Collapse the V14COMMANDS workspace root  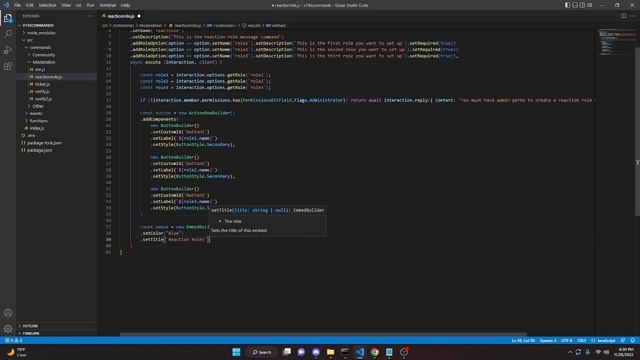[38, 25]
